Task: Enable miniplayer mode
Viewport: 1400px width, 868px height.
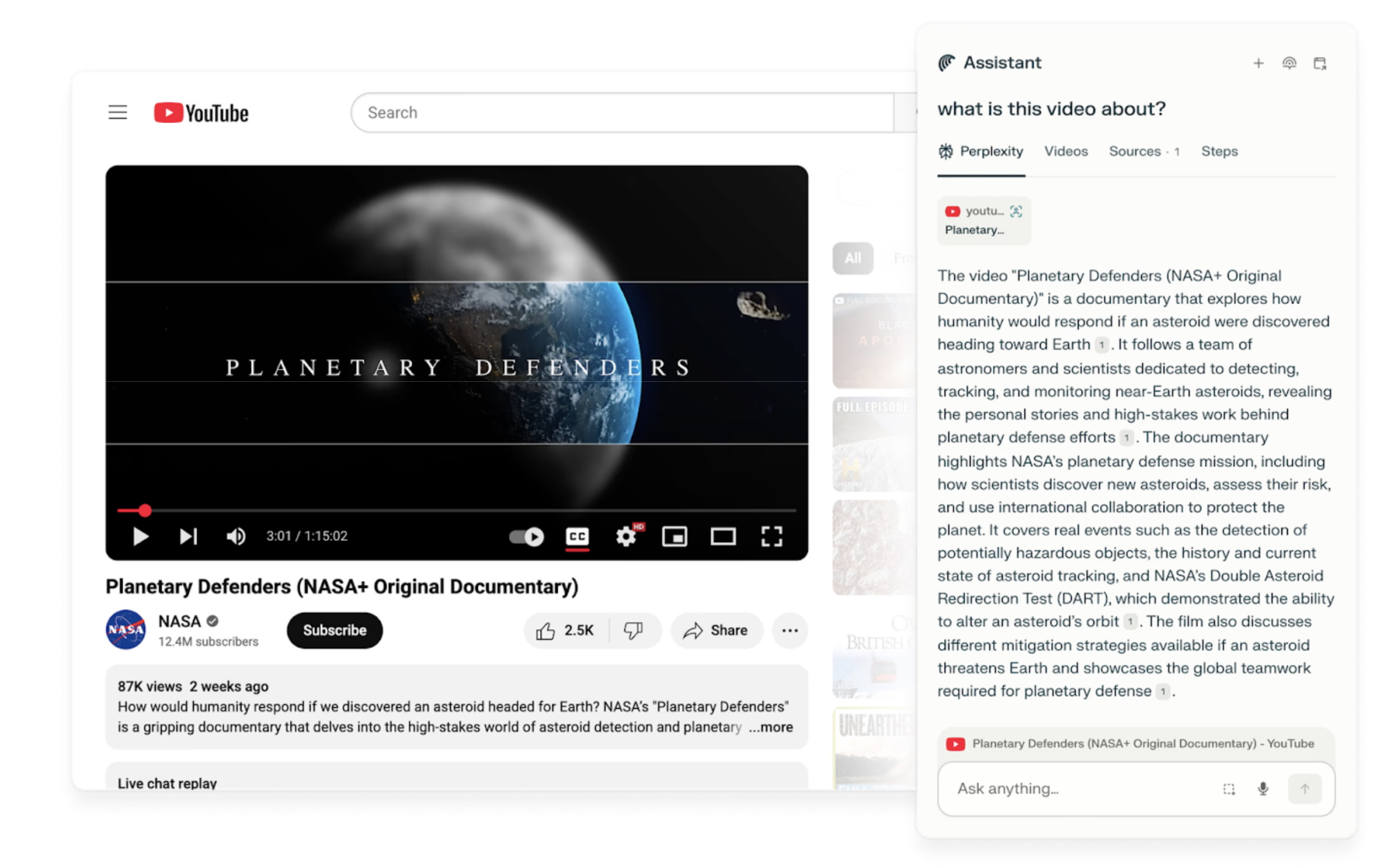Action: click(674, 536)
